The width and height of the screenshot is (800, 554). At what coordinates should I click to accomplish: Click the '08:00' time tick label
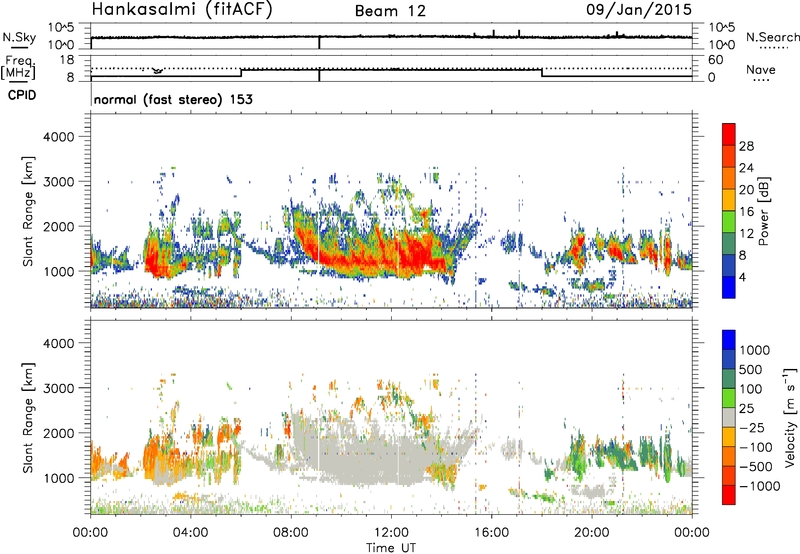(291, 533)
